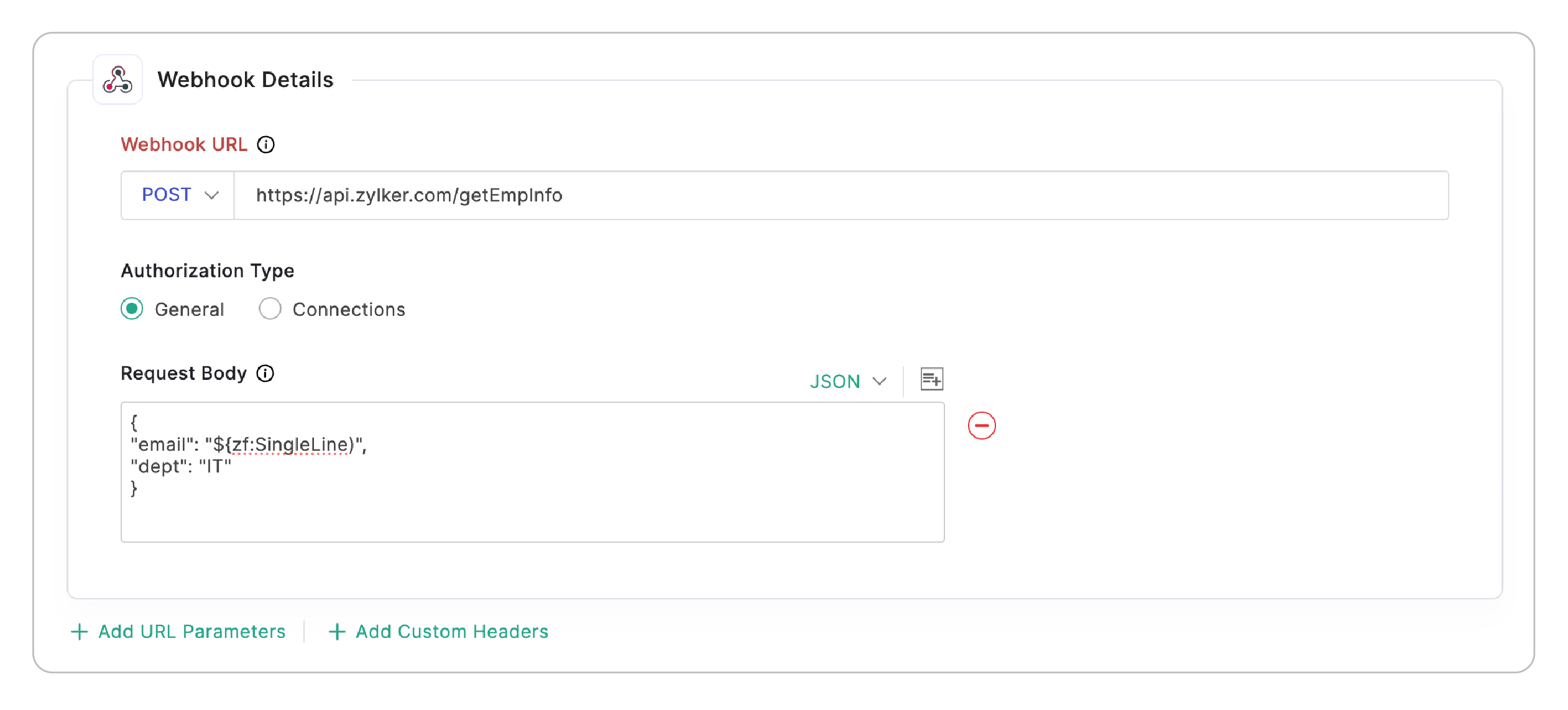The width and height of the screenshot is (1568, 710).
Task: Open the POST method dropdown
Action: point(178,195)
